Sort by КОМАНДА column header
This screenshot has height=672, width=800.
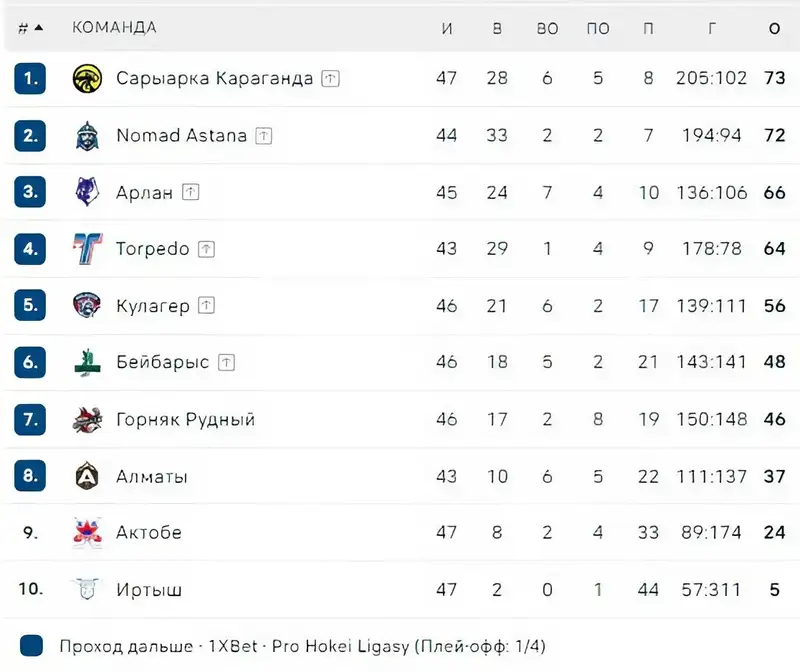click(x=114, y=28)
